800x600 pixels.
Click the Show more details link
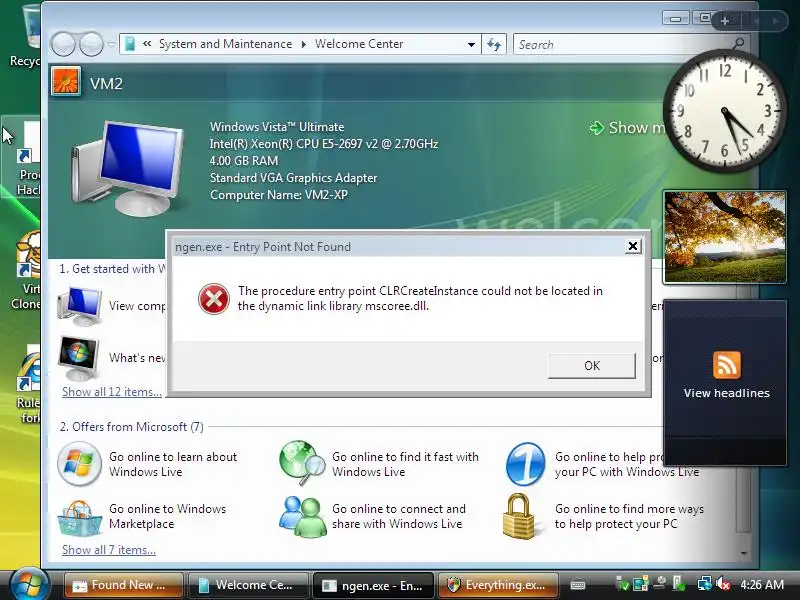(x=628, y=128)
